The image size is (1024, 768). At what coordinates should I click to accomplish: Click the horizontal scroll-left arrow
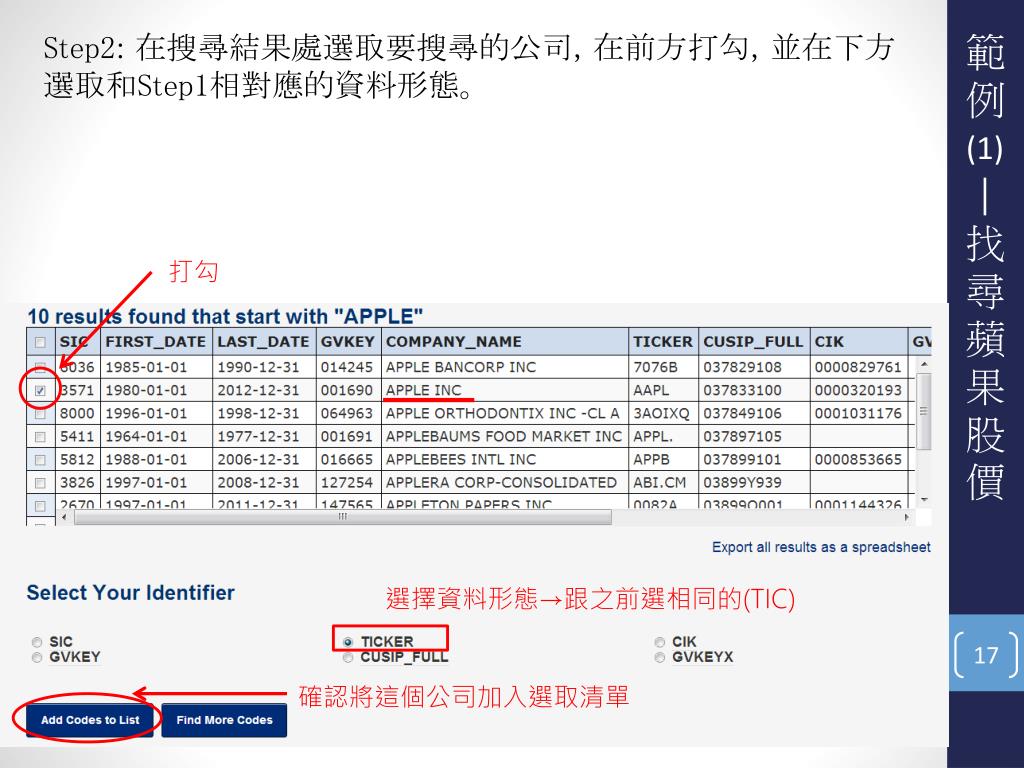click(64, 517)
